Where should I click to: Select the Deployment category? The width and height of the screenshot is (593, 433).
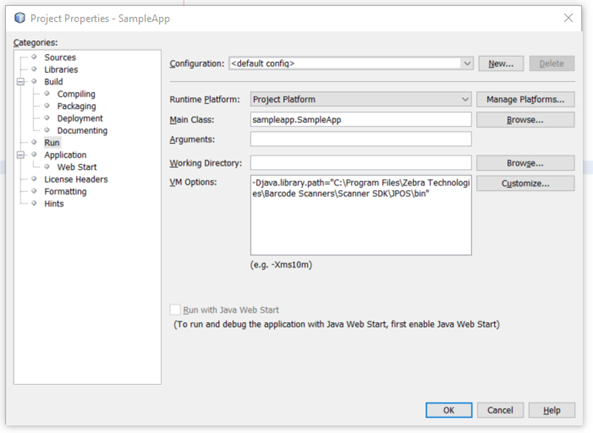tap(80, 118)
